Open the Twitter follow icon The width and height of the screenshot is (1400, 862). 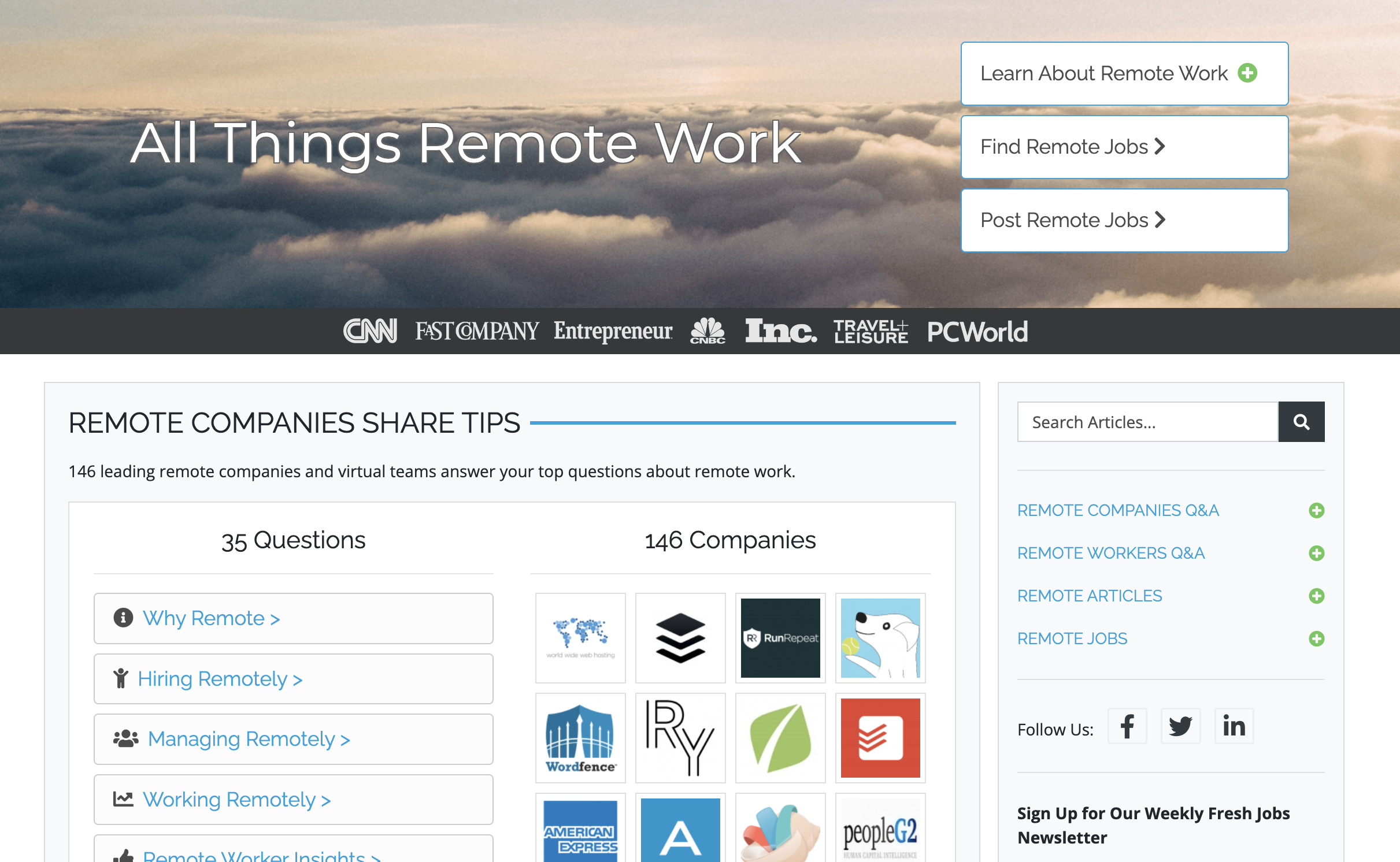[x=1180, y=726]
